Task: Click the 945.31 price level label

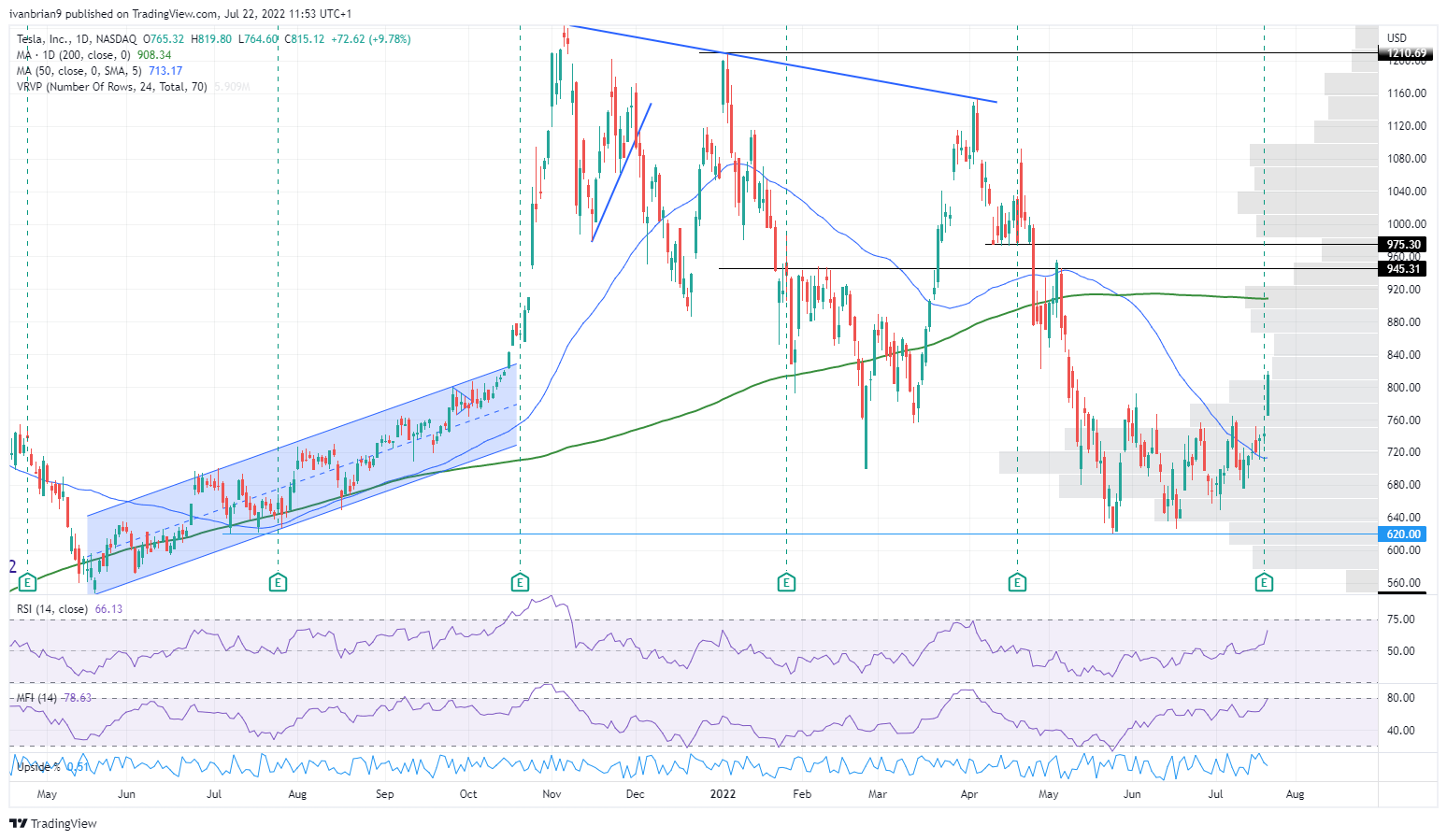Action: tap(1402, 269)
